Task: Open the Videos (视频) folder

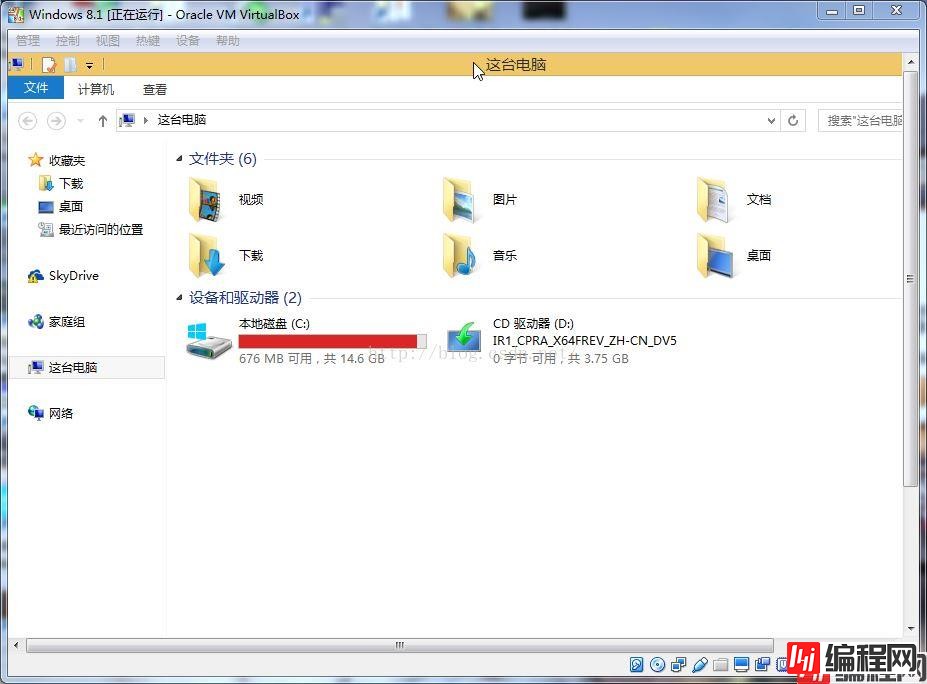Action: coord(207,200)
